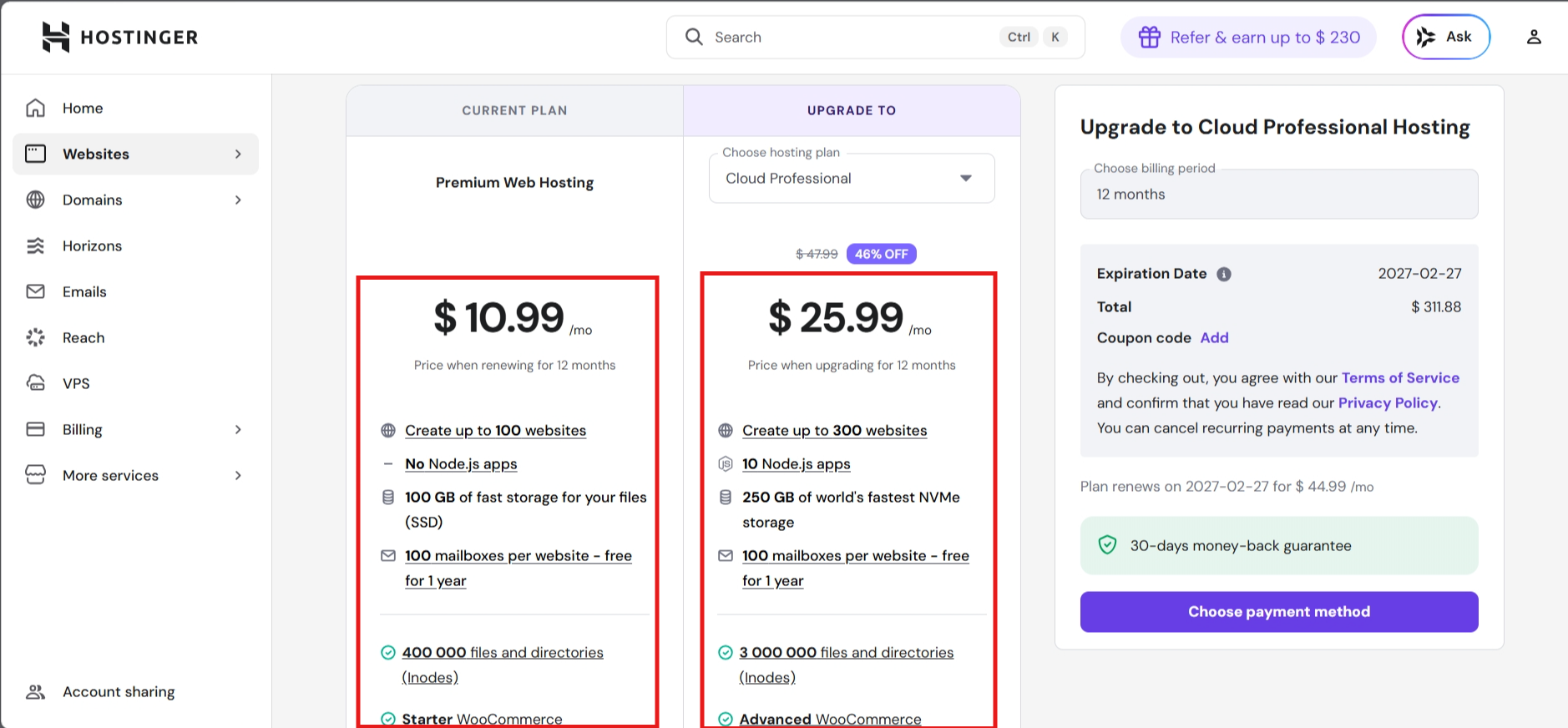The image size is (1568, 728).
Task: Click the search magnifier icon
Action: pyautogui.click(x=694, y=37)
